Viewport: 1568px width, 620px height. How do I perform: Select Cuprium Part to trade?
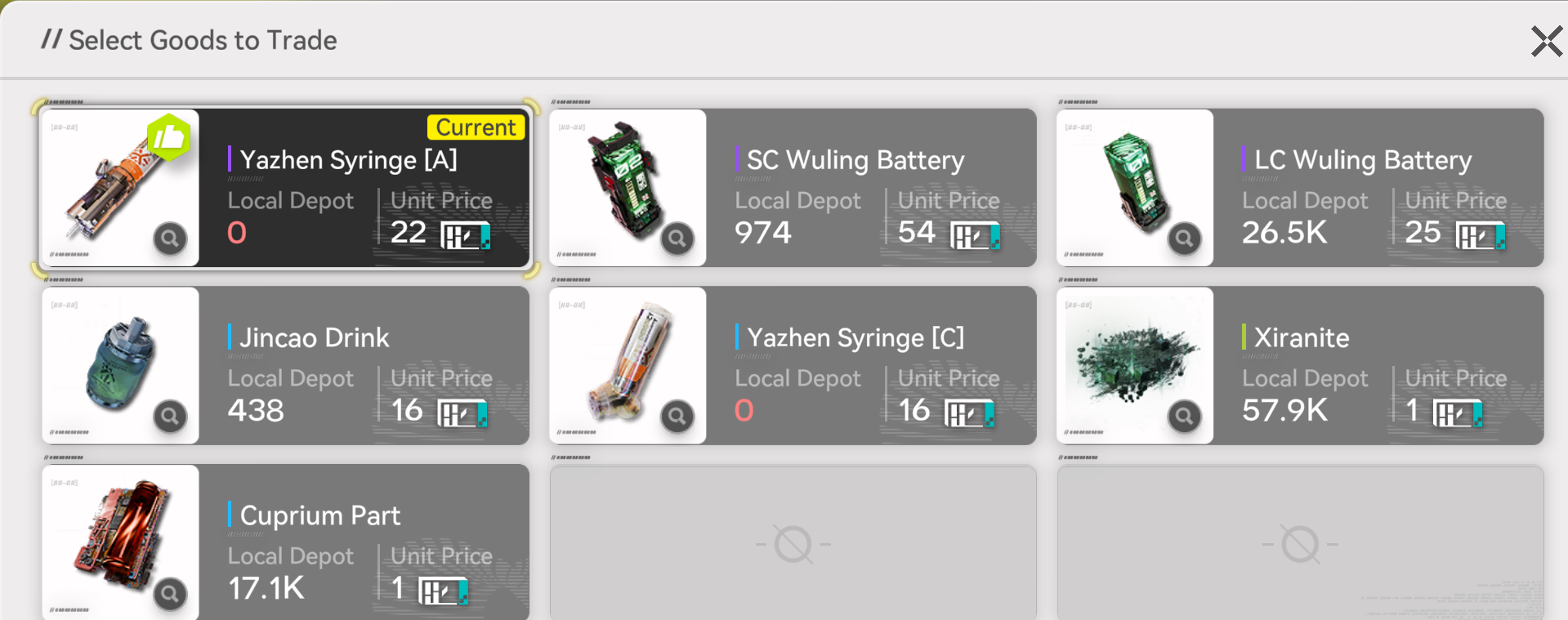tap(285, 542)
